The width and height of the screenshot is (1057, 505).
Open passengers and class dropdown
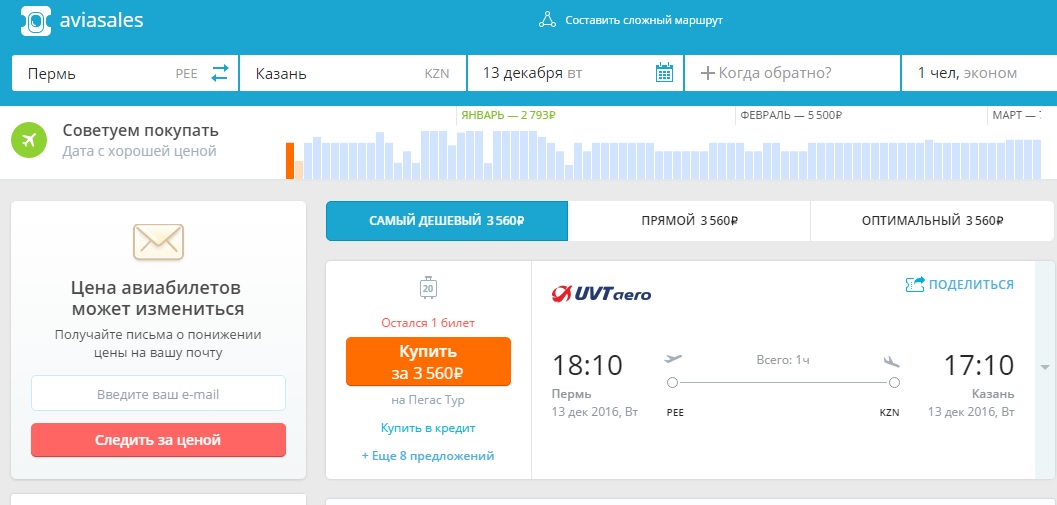[978, 73]
